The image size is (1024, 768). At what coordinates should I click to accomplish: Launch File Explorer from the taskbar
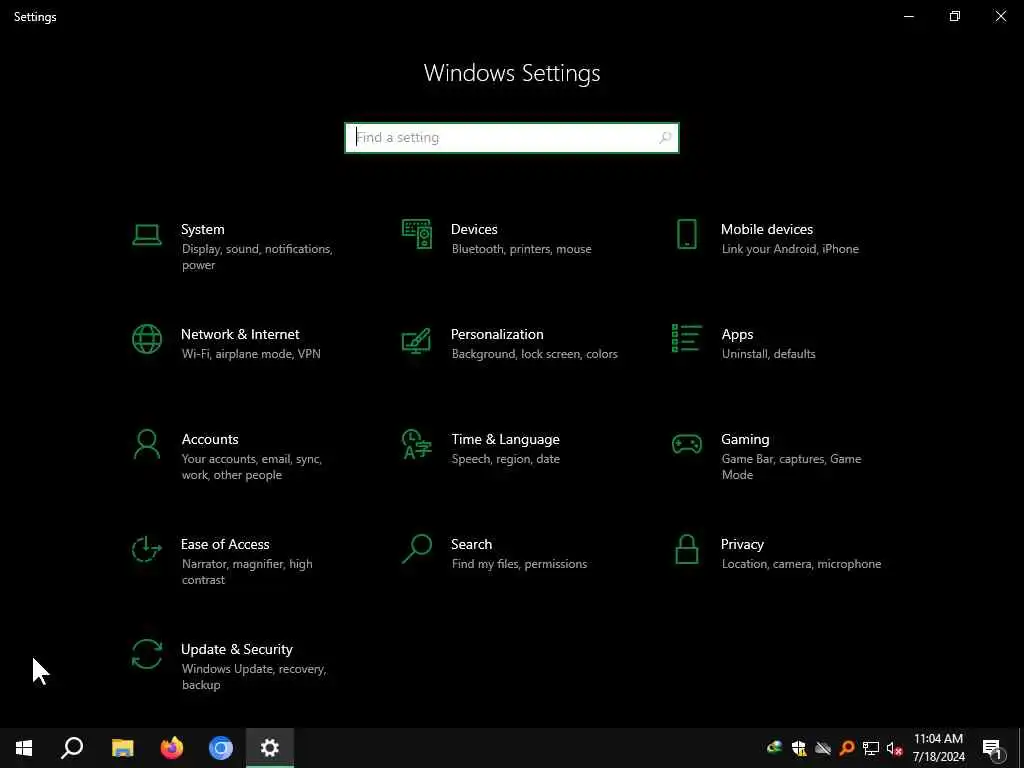122,748
